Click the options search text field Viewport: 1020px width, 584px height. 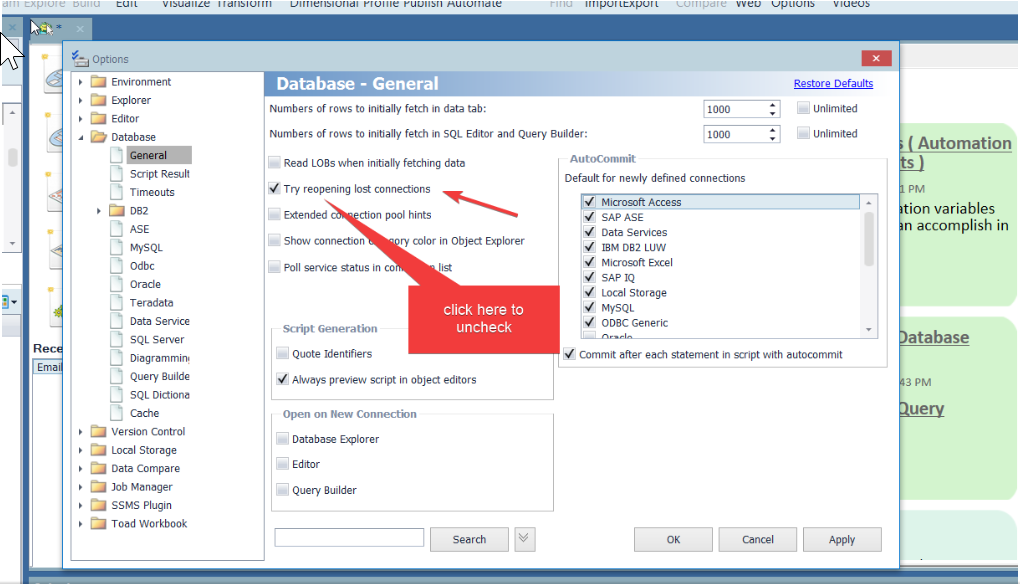click(x=349, y=538)
